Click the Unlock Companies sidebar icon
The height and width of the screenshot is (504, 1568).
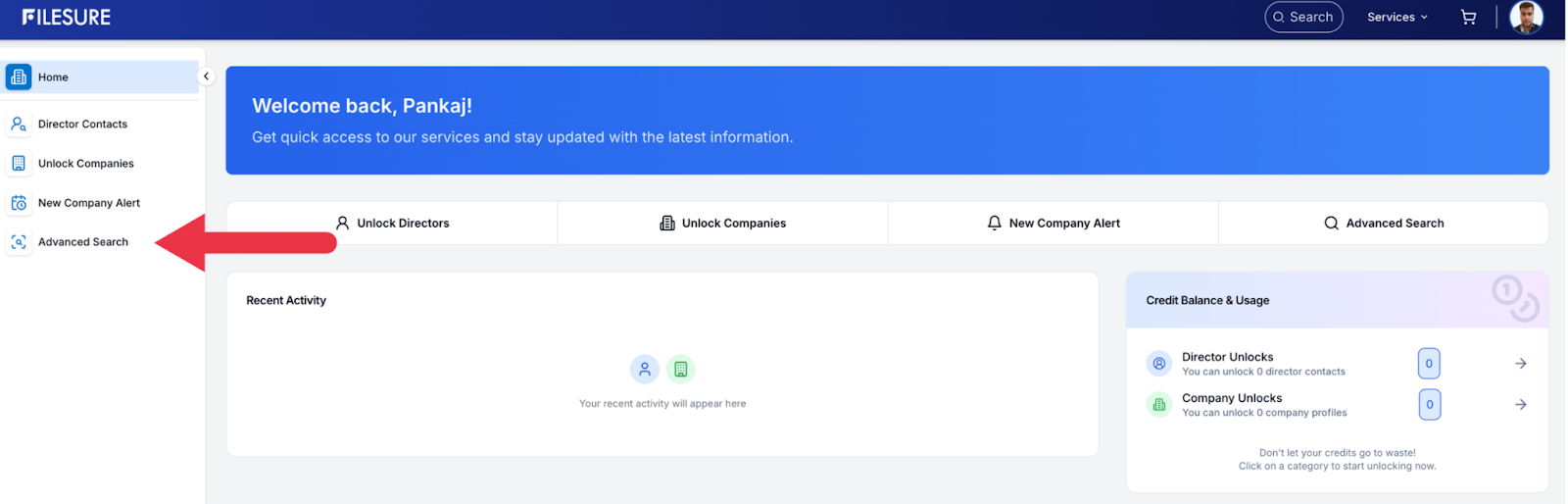pos(19,164)
